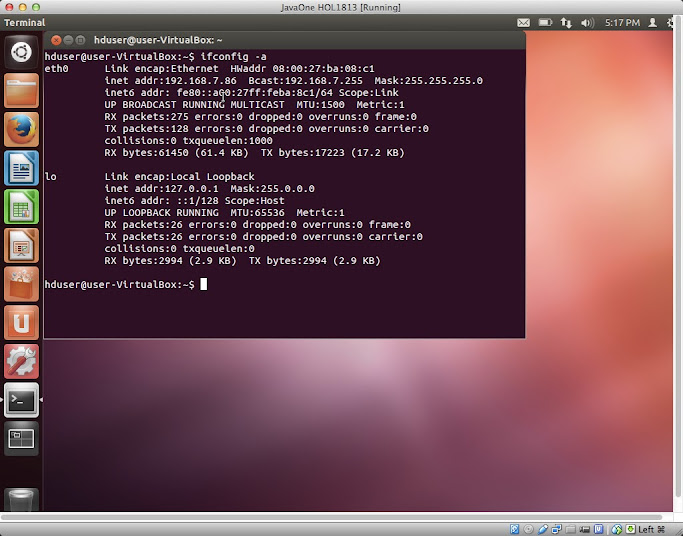This screenshot has width=683, height=536.
Task: Click 'txqueuelen:1000' text
Action: (227, 141)
